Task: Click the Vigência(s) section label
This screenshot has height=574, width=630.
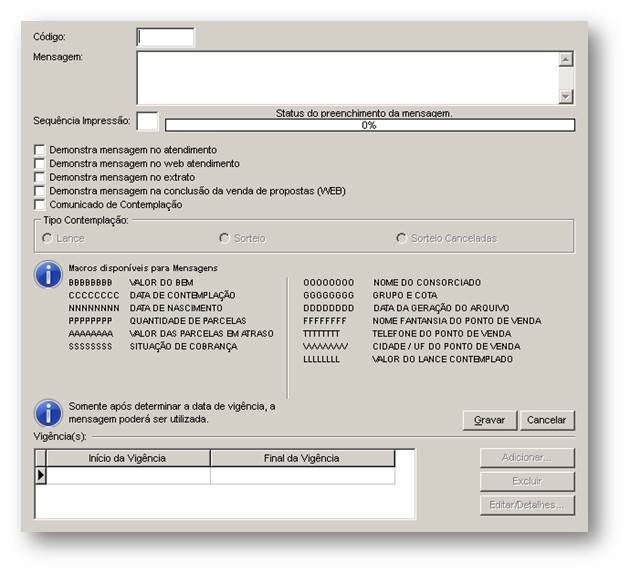Action: click(x=60, y=437)
